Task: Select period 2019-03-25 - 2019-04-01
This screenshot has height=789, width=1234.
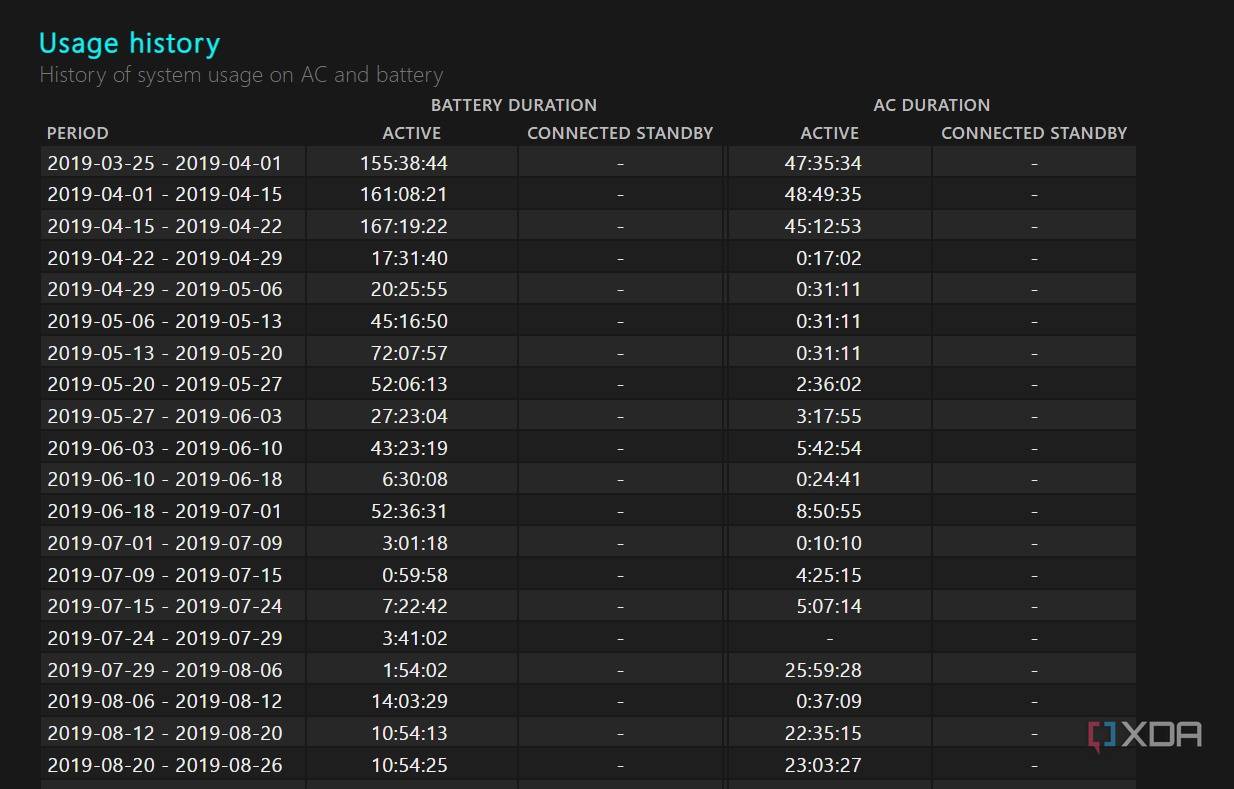Action: (165, 162)
